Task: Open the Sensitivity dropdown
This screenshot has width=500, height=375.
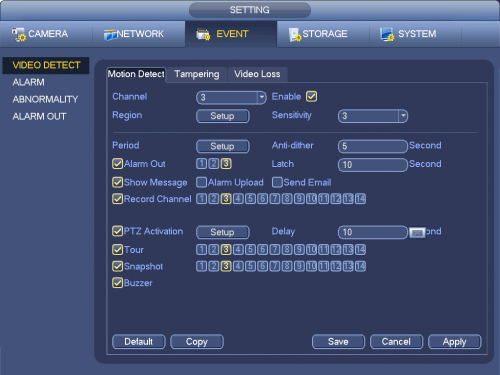Action: coord(373,116)
